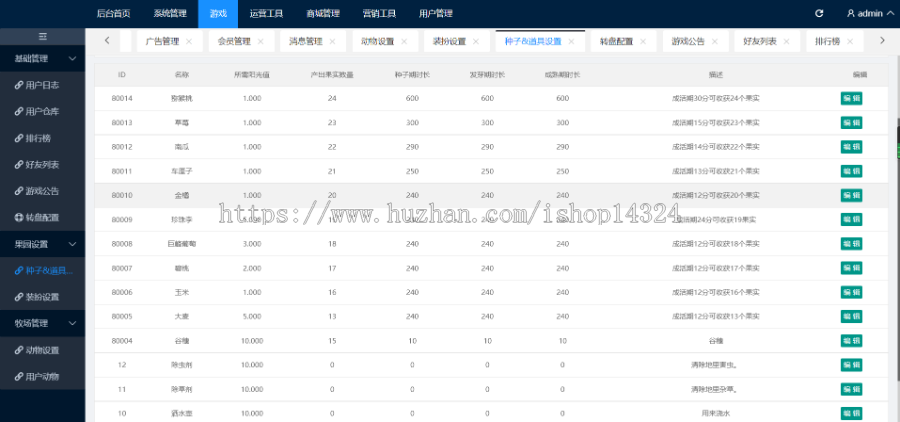Edit the 玉米 row
The height and width of the screenshot is (422, 900).
pyautogui.click(x=851, y=292)
